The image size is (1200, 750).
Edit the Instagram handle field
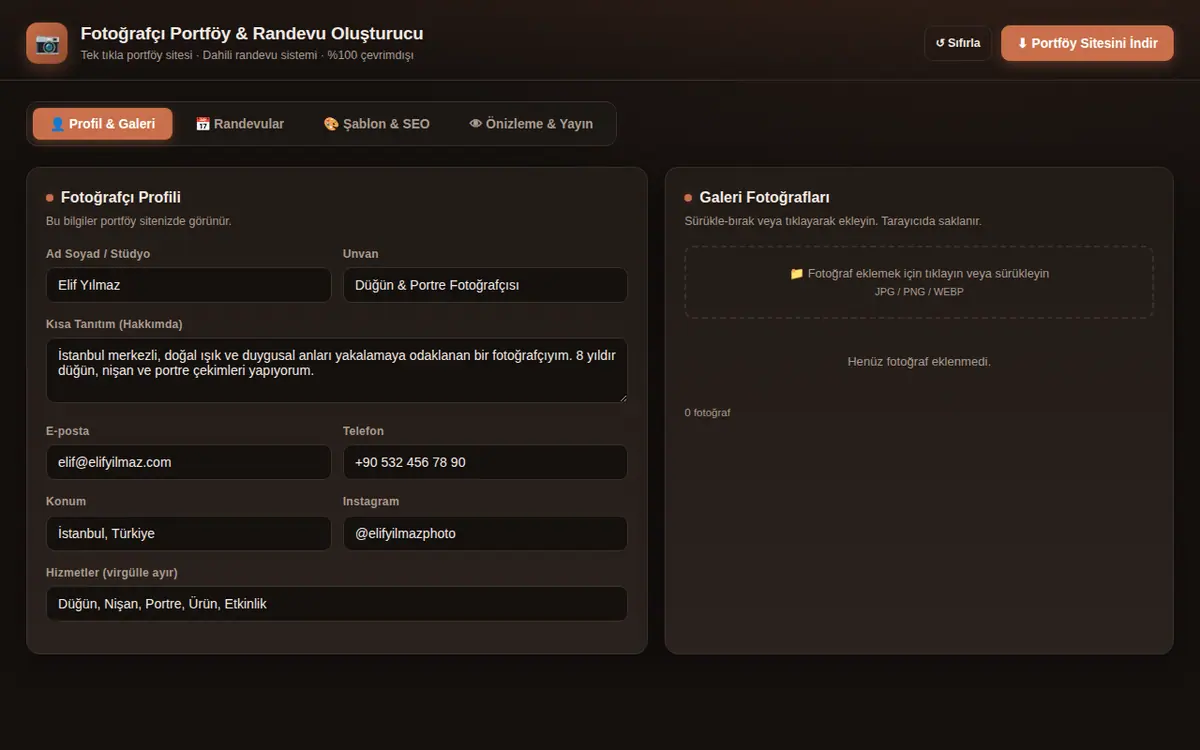point(485,533)
